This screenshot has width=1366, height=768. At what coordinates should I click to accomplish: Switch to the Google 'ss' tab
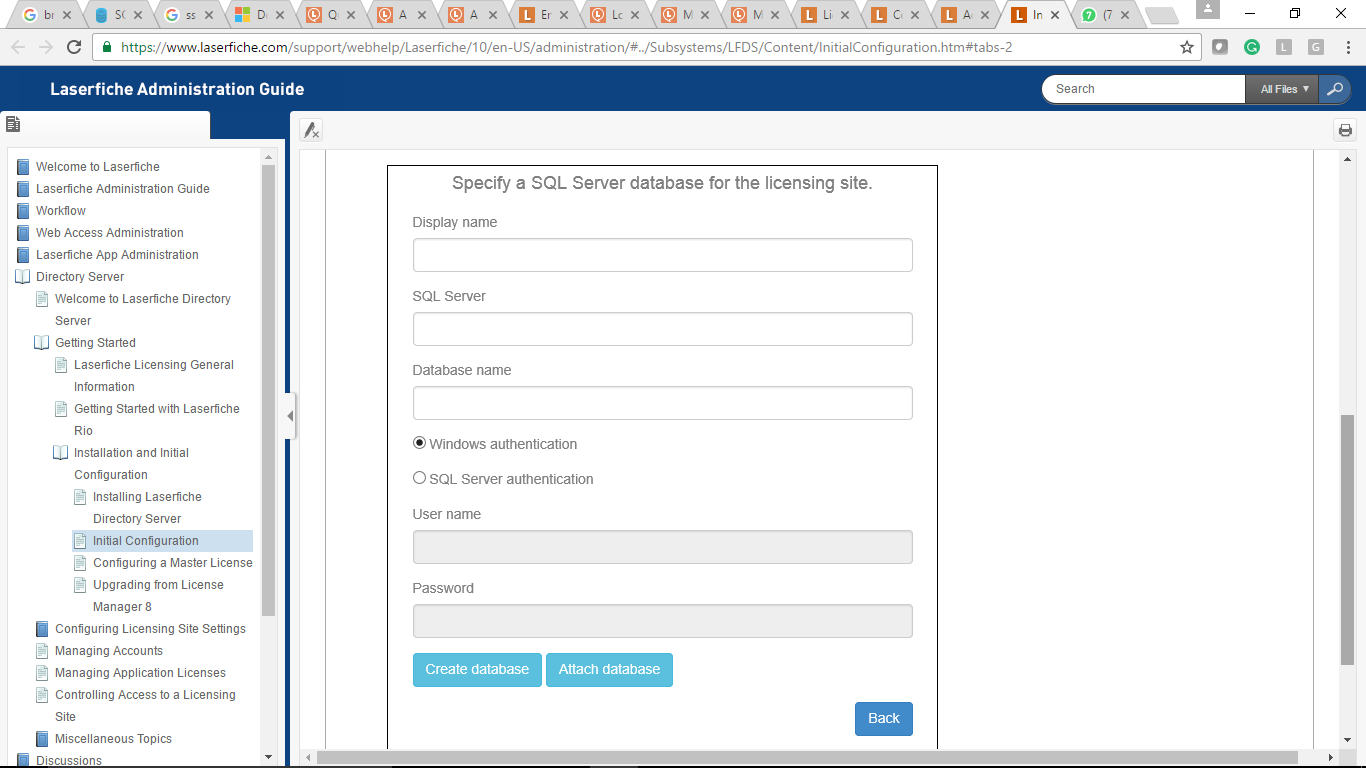coord(190,15)
